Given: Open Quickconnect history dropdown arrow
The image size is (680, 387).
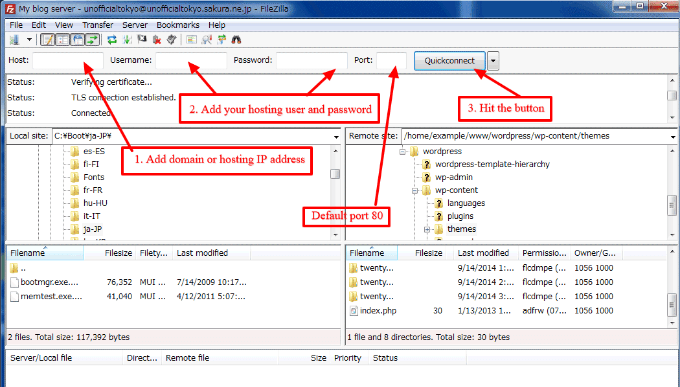Looking at the screenshot, I should click(493, 61).
